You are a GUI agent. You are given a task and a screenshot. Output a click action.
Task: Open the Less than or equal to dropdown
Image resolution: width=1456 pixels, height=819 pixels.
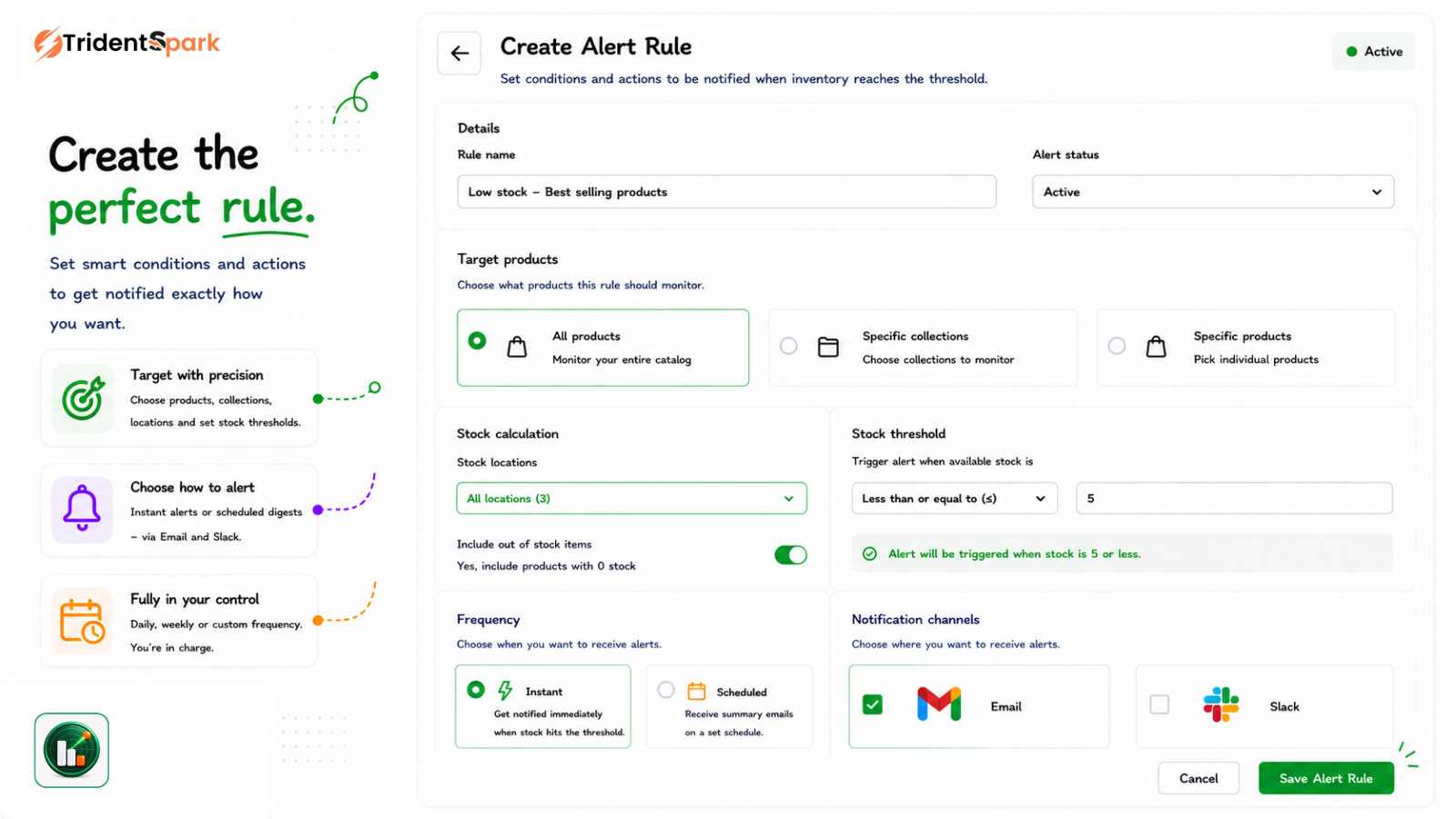[955, 499]
